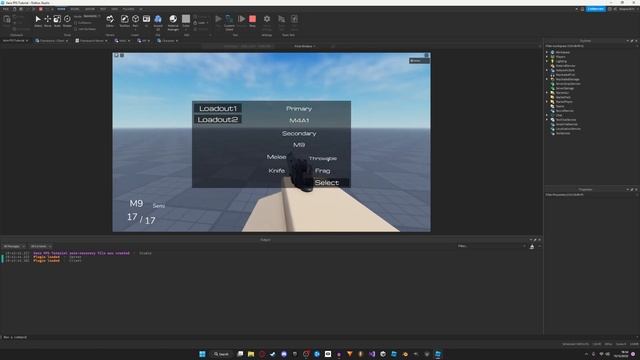Open the Material Manager
The height and width of the screenshot is (360, 640).
click(173, 22)
